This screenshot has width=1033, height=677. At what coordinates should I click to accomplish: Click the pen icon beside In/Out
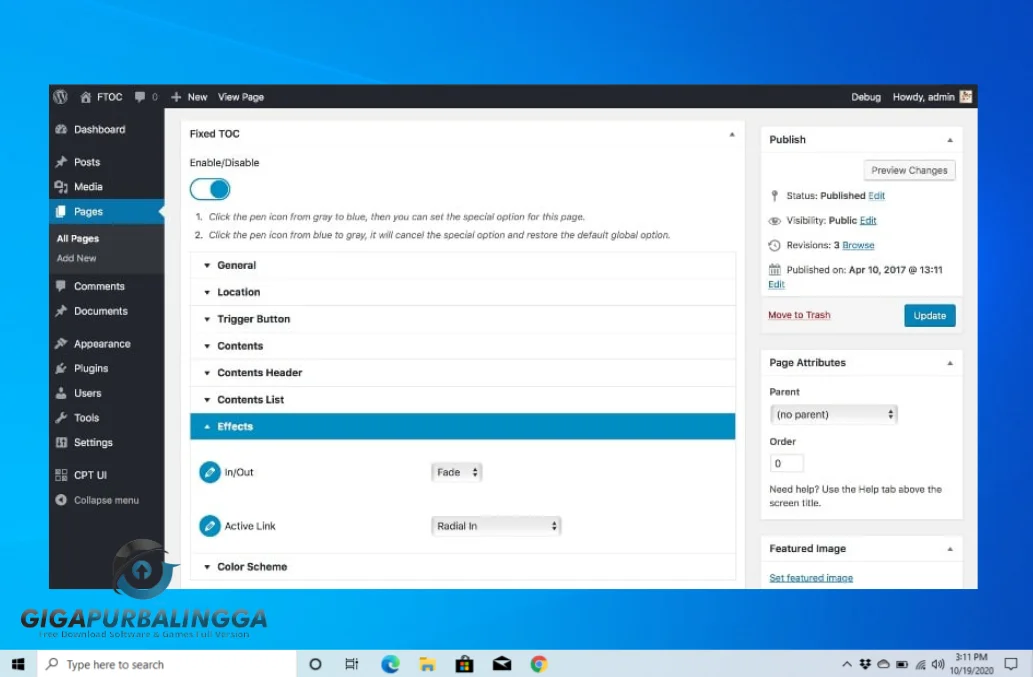209,472
